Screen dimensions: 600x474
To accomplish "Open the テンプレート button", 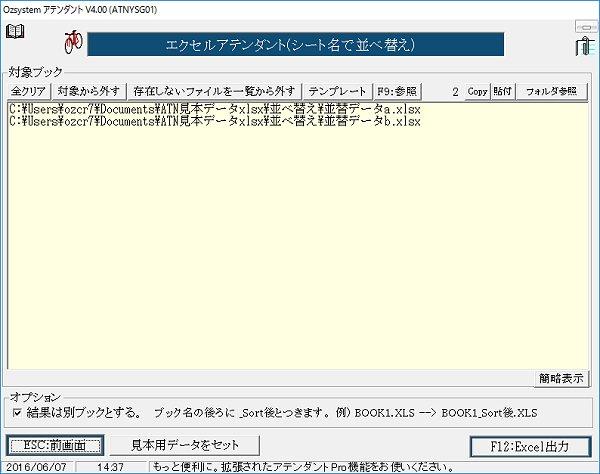I will coord(337,91).
